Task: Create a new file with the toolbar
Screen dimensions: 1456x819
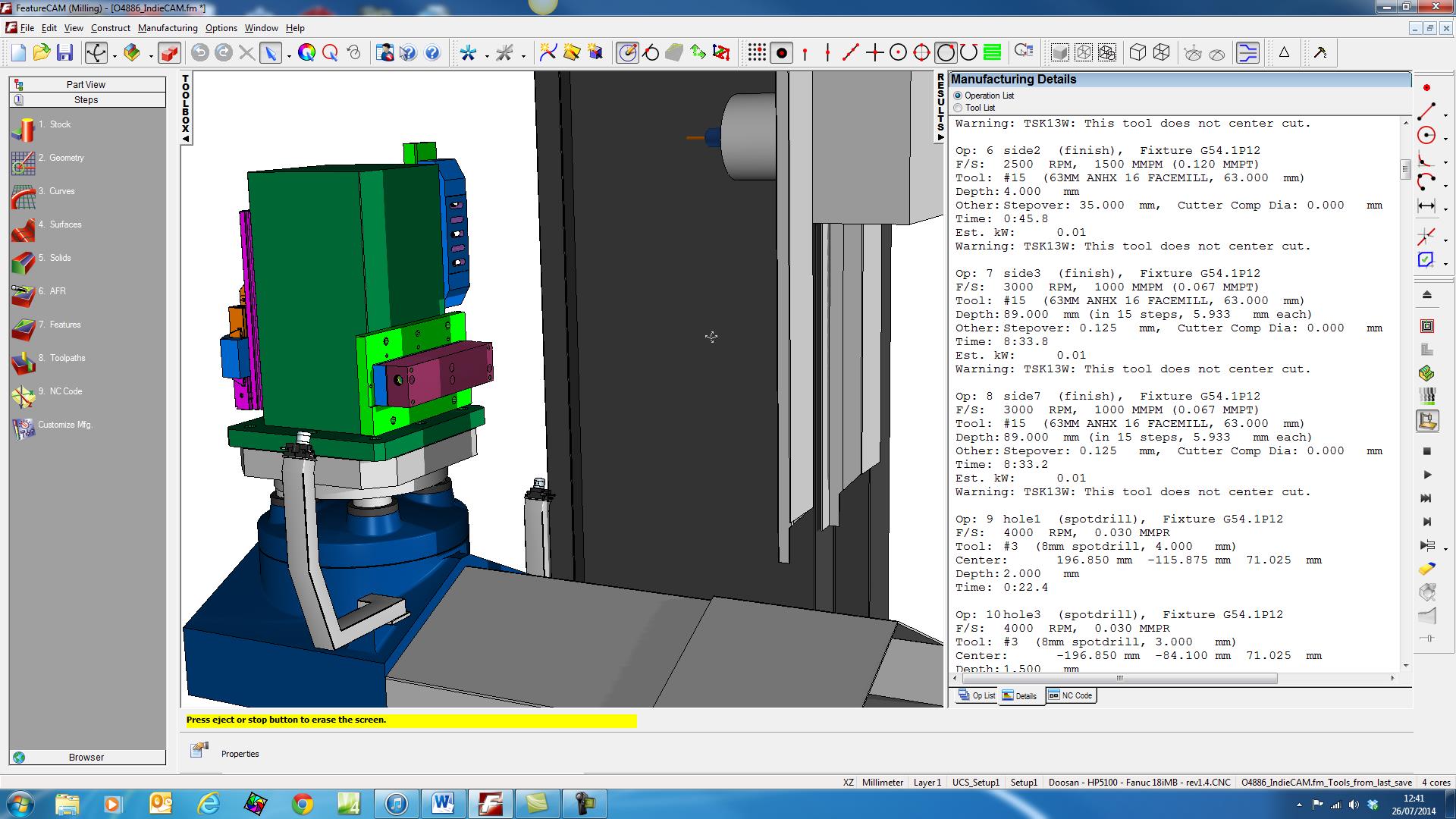Action: [19, 52]
